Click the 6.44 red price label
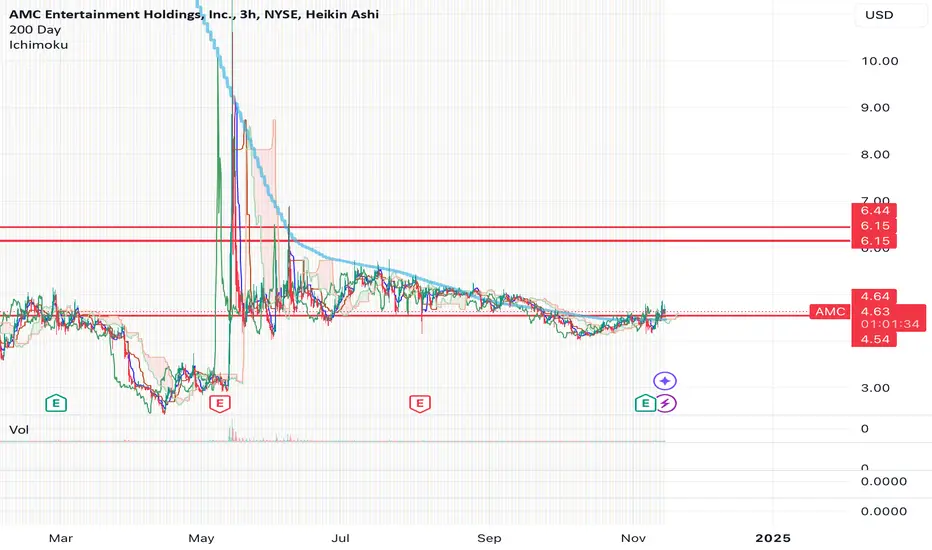This screenshot has width=932, height=550. point(874,210)
